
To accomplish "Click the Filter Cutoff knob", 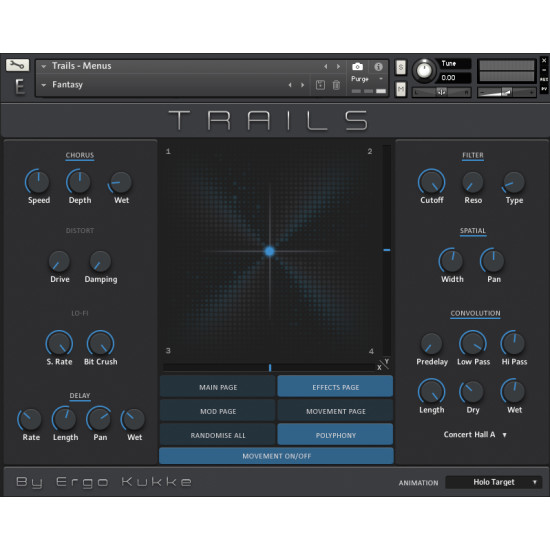I will pyautogui.click(x=431, y=182).
